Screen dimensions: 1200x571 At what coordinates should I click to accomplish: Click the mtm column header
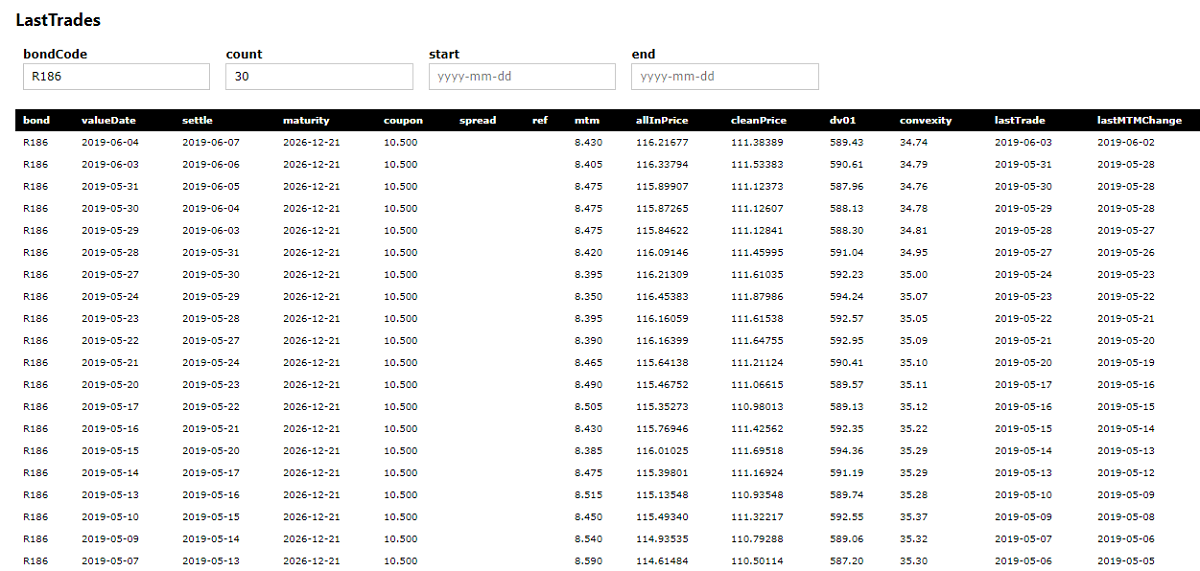coord(587,120)
